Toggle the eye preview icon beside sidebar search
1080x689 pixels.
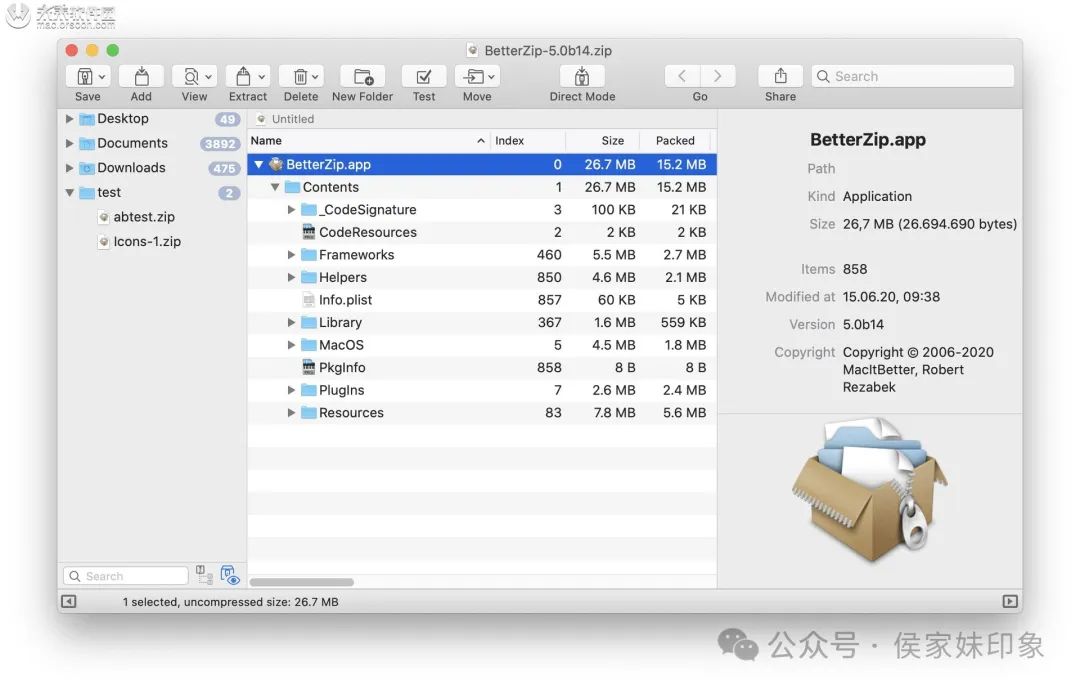229,575
